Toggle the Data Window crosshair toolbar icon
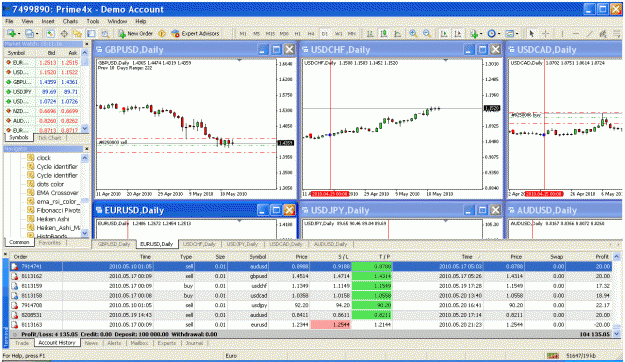625x362 pixels. point(64,34)
